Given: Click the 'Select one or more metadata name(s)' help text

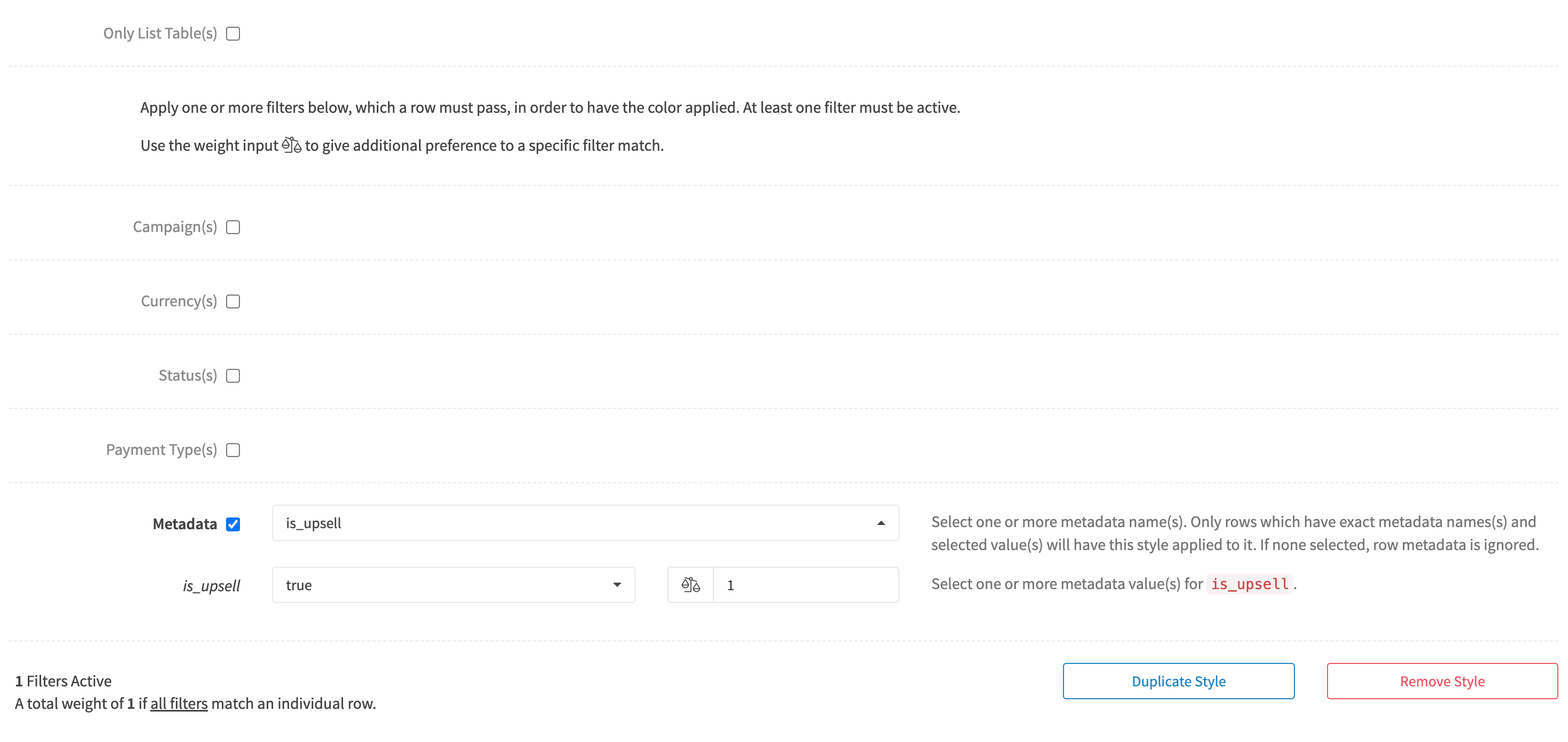Looking at the screenshot, I should 1235,533.
